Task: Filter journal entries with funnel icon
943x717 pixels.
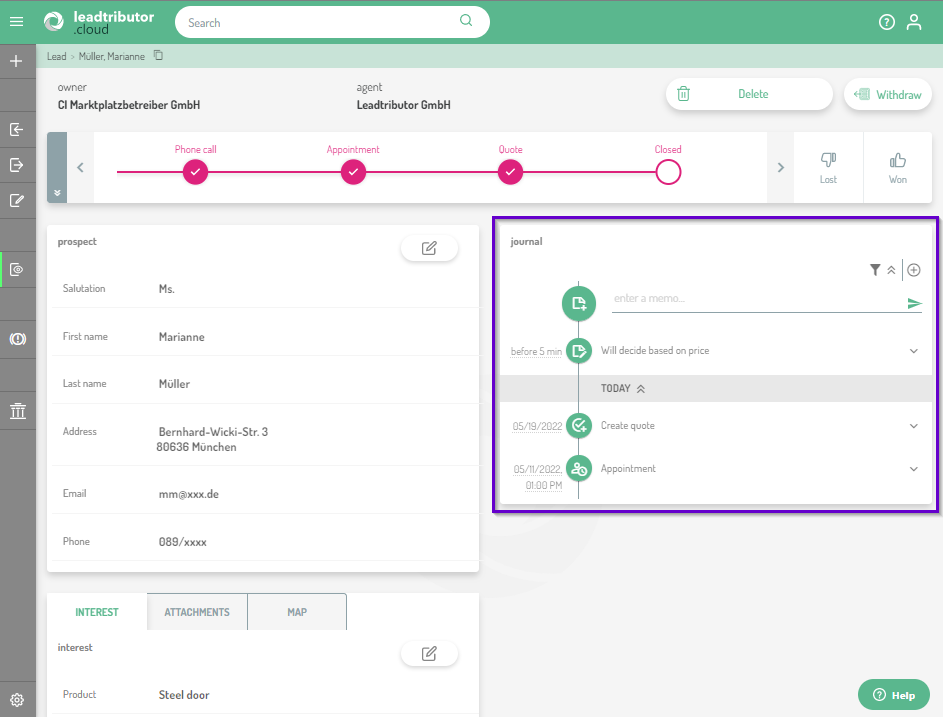Action: 875,270
